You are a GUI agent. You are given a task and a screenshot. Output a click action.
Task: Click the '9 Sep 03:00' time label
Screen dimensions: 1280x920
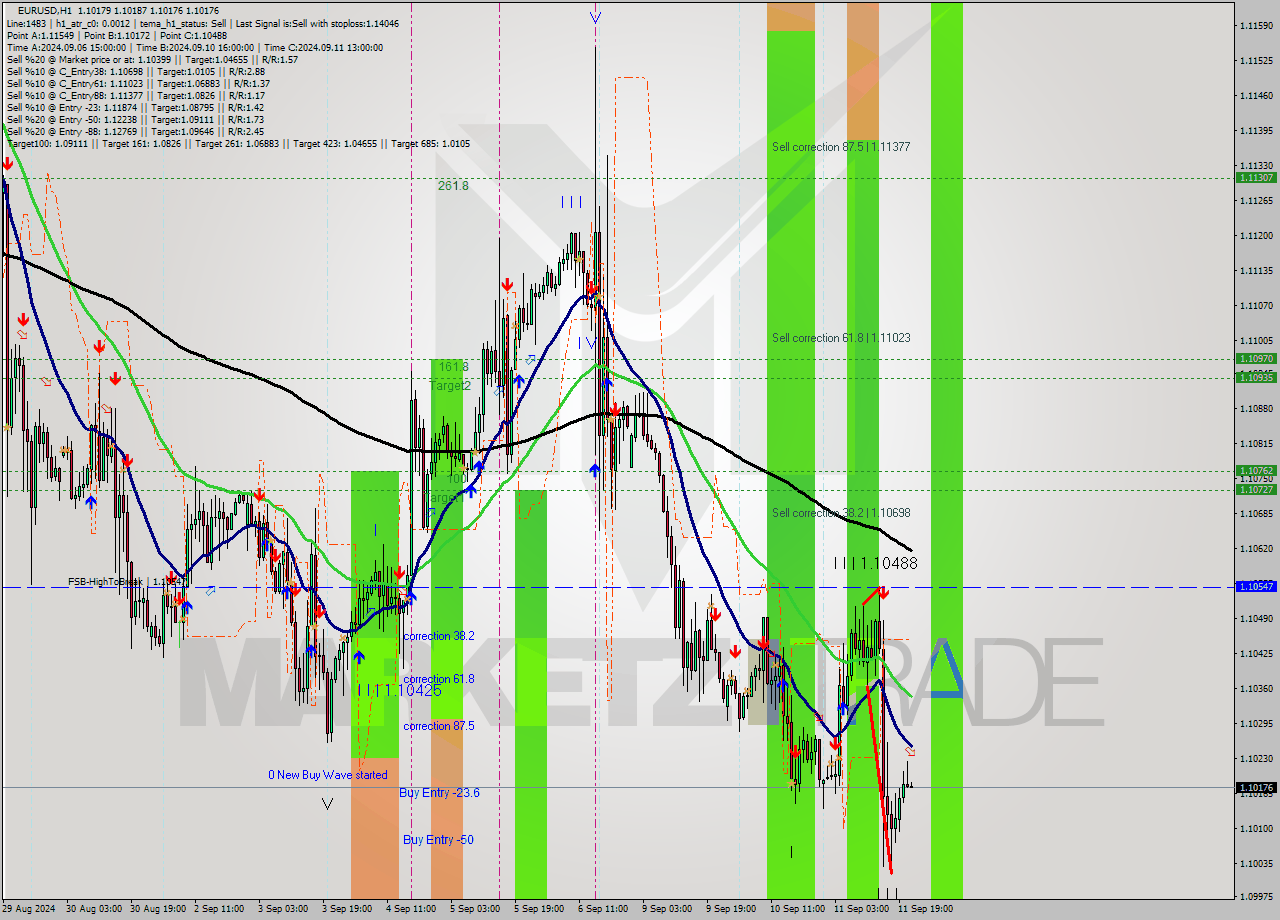(x=667, y=909)
